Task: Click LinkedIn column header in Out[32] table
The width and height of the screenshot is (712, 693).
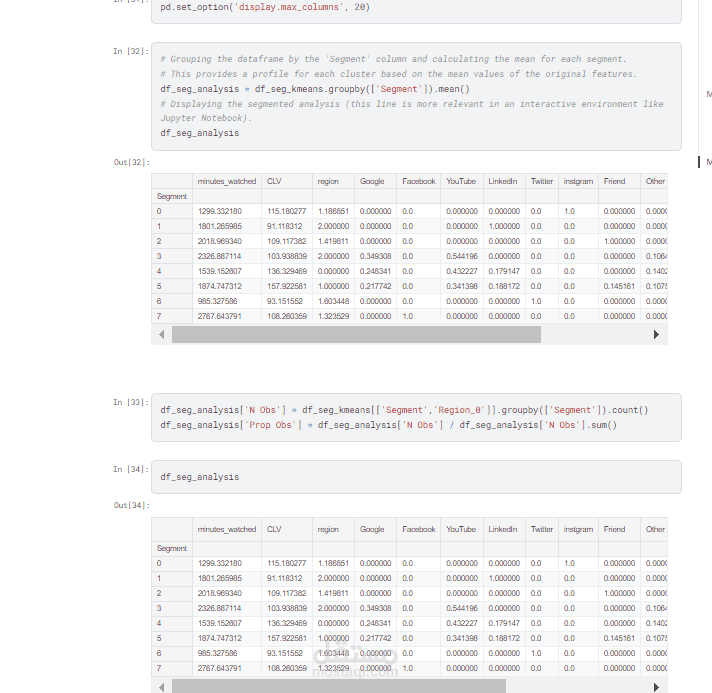Action: [503, 181]
